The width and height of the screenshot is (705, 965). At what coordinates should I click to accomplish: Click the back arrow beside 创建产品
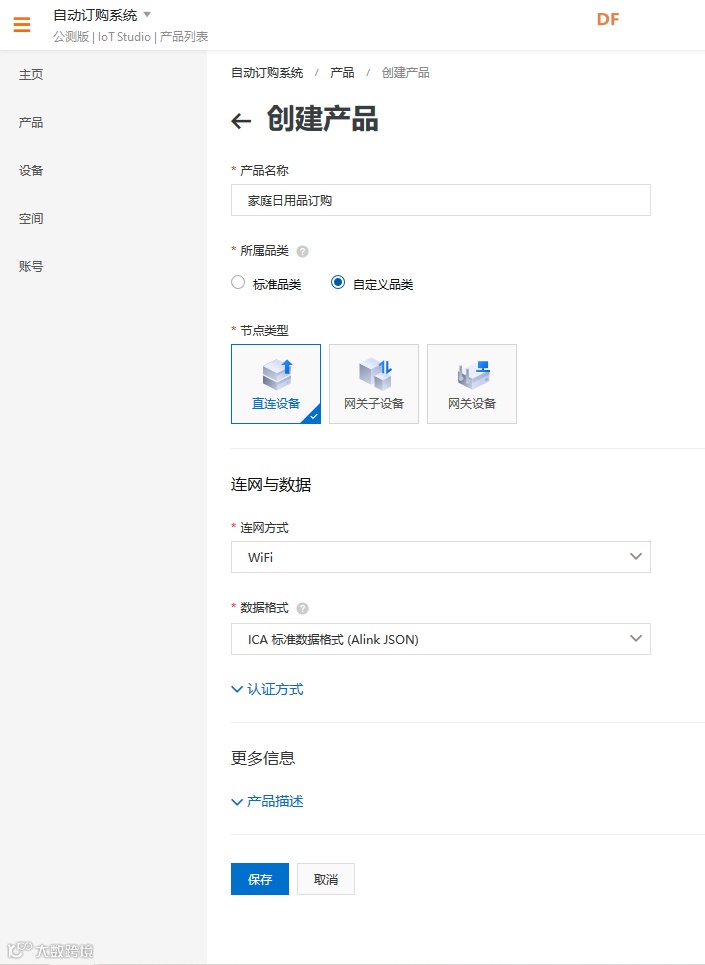[x=241, y=121]
